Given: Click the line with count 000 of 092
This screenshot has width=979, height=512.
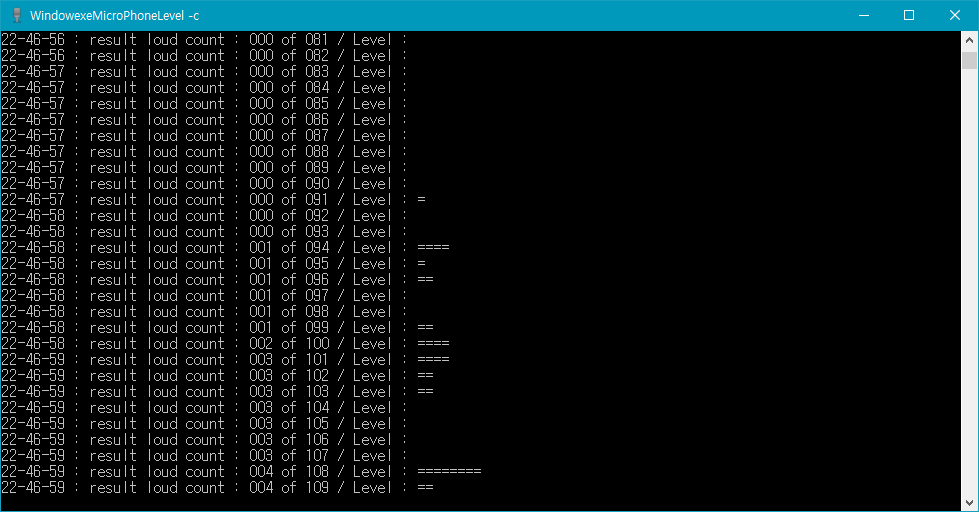Looking at the screenshot, I should pyautogui.click(x=204, y=216).
